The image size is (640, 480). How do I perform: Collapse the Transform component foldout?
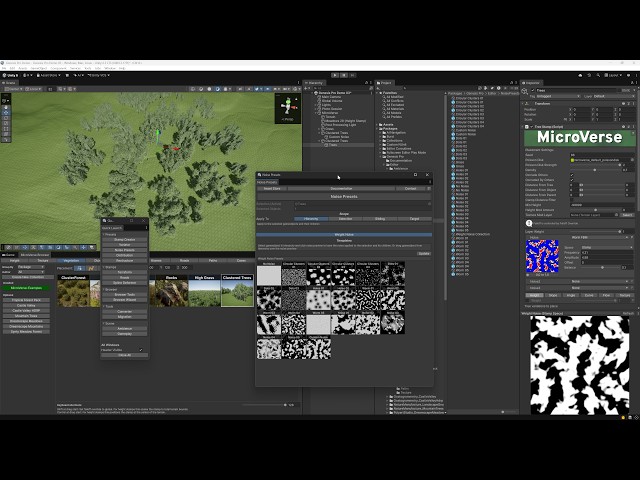tap(523, 104)
